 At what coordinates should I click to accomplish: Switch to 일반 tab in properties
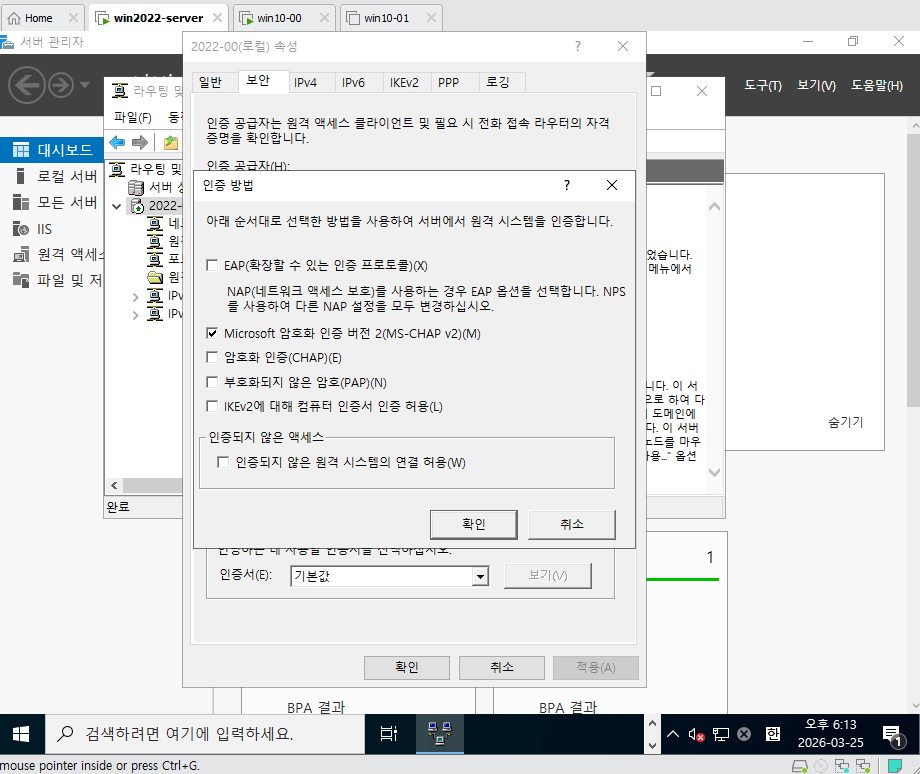[x=210, y=82]
